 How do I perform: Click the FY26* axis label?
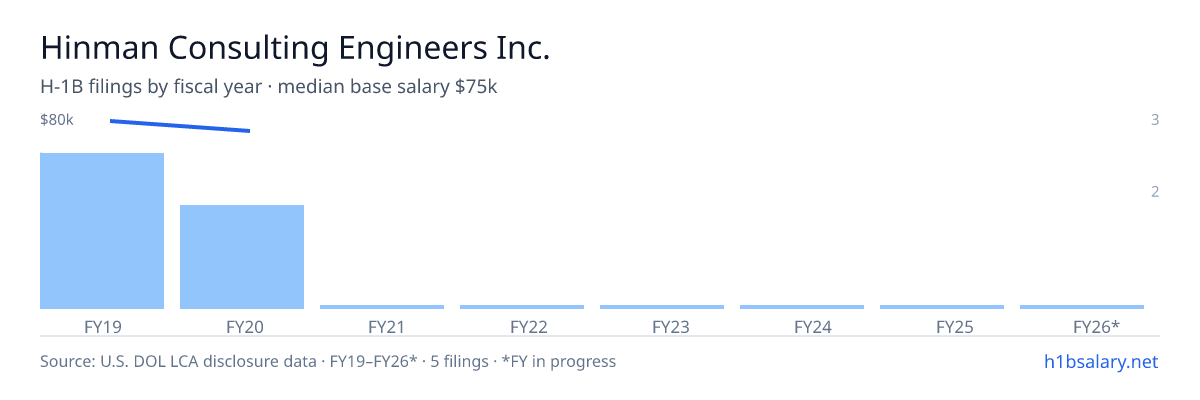click(x=1096, y=326)
